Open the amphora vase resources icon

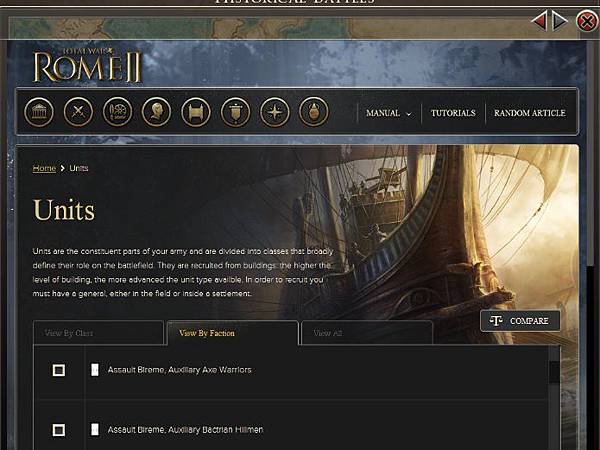(314, 112)
